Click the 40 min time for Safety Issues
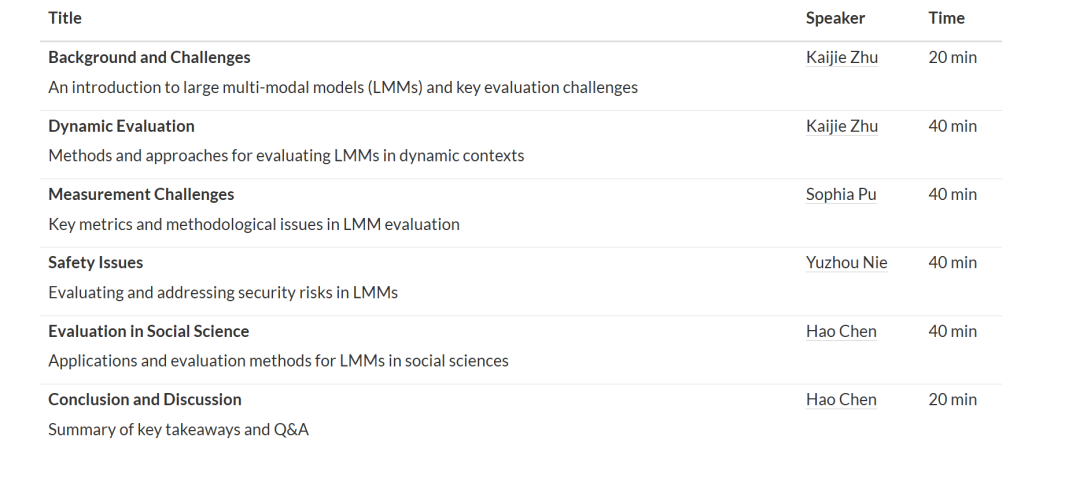Viewport: 1080px width, 478px height. 953,262
